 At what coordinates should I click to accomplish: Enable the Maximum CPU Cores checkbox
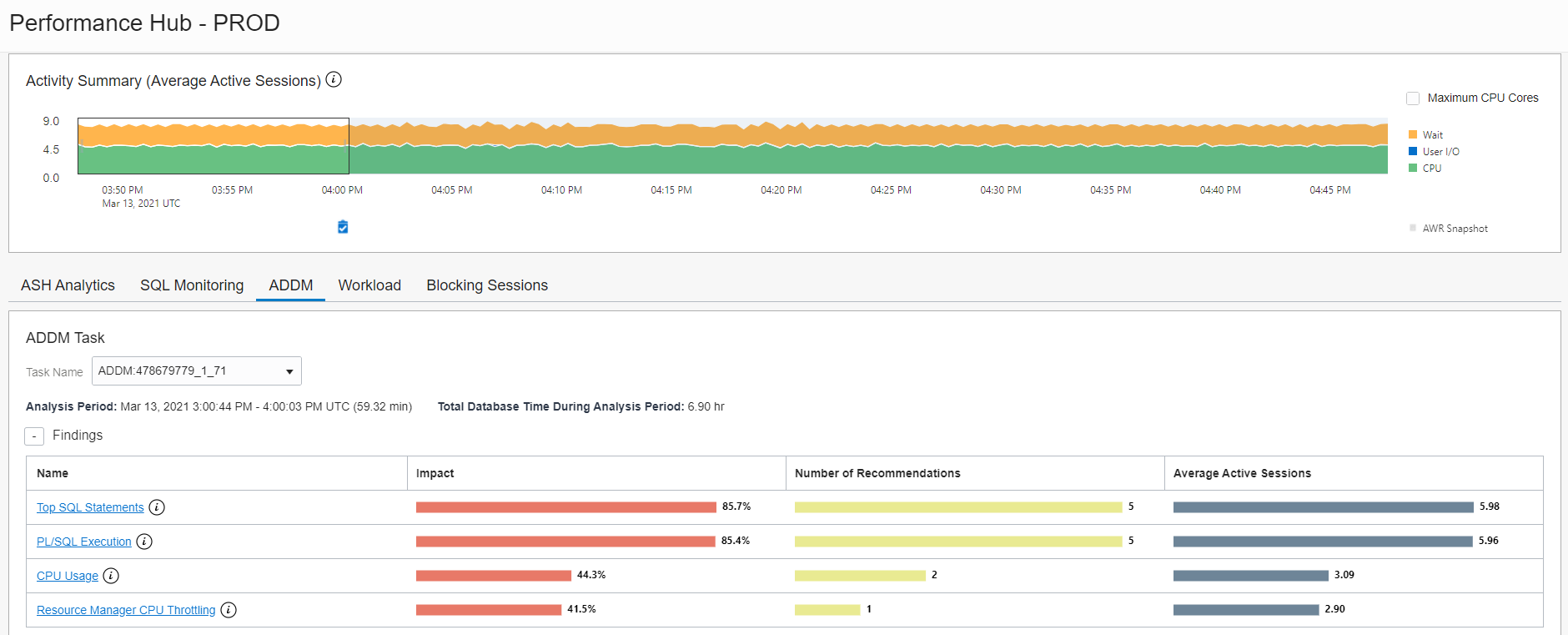tap(1413, 98)
